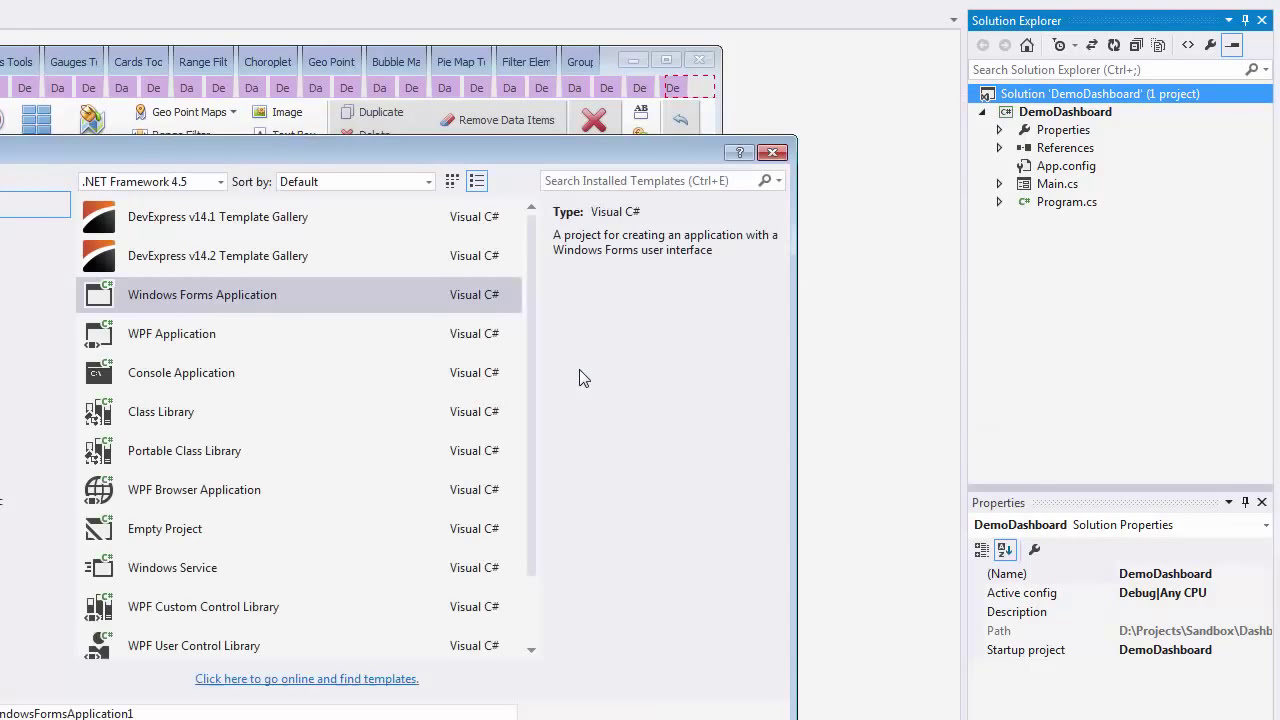Select Class Library template
This screenshot has width=1280, height=720.
pyautogui.click(x=299, y=412)
